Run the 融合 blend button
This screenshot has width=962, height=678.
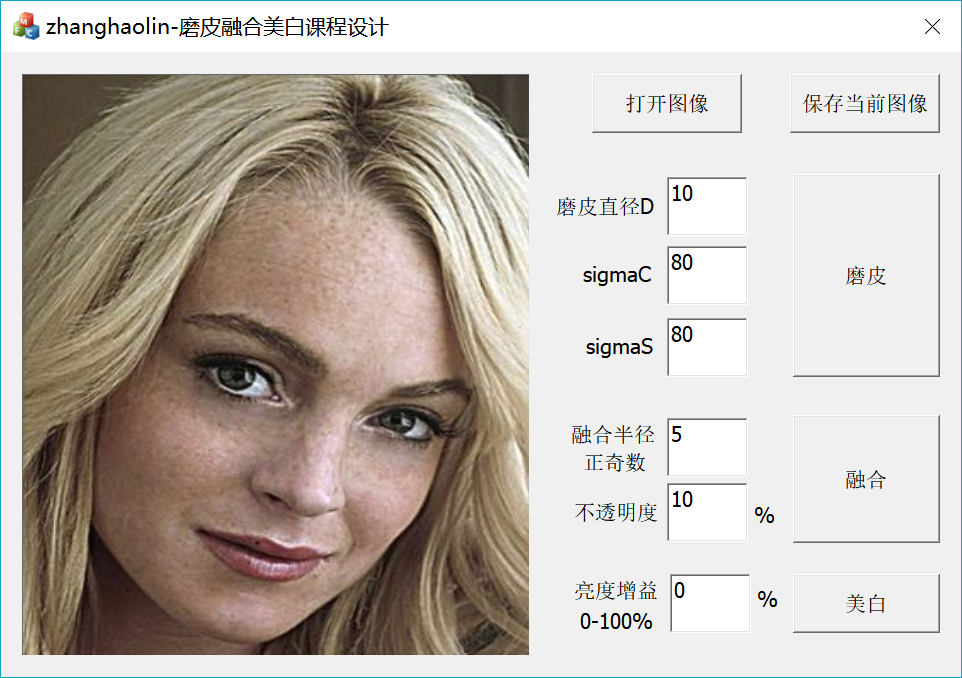pyautogui.click(x=866, y=479)
